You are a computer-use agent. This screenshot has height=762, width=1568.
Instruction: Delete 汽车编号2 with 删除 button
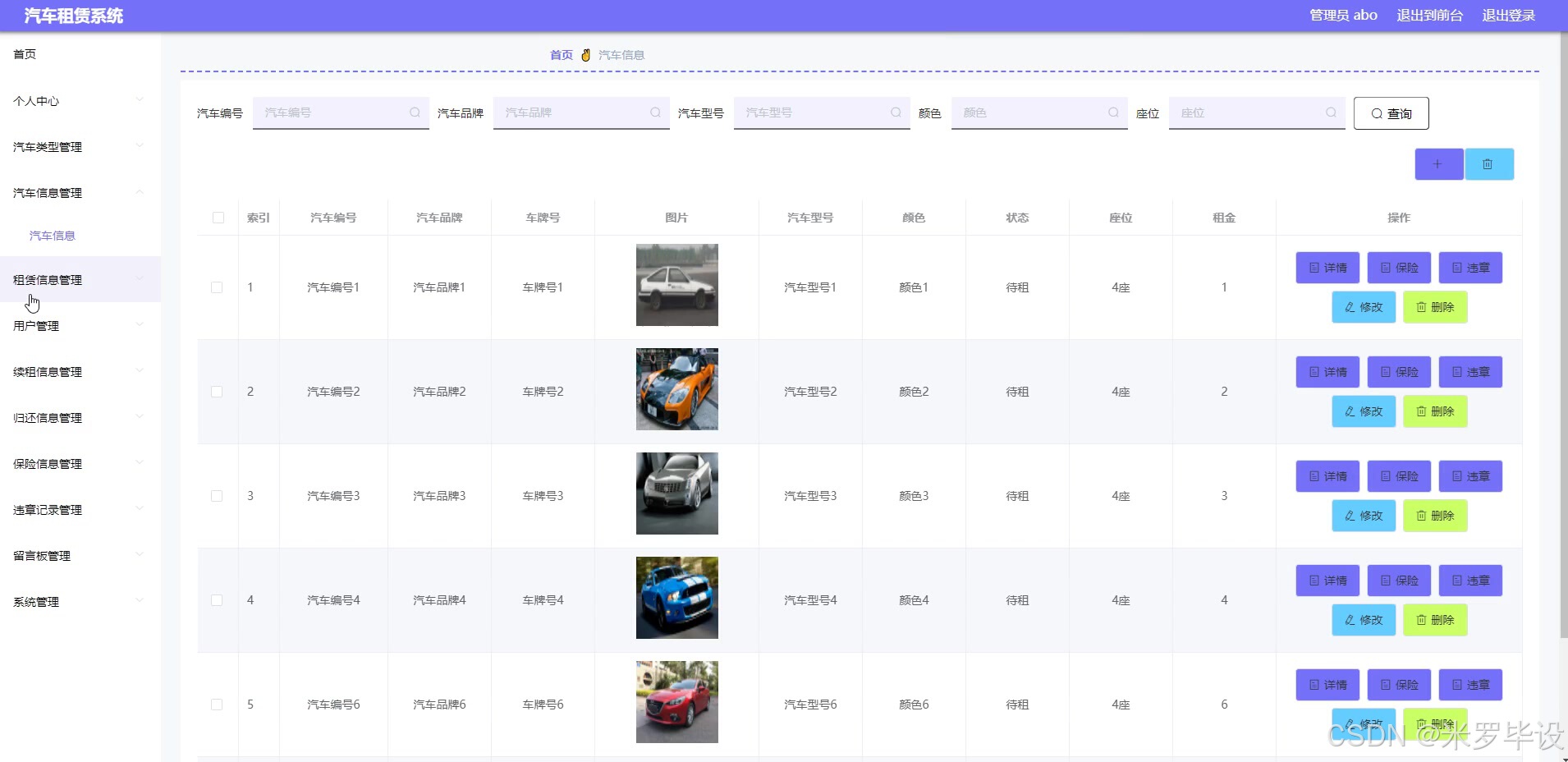[1435, 411]
